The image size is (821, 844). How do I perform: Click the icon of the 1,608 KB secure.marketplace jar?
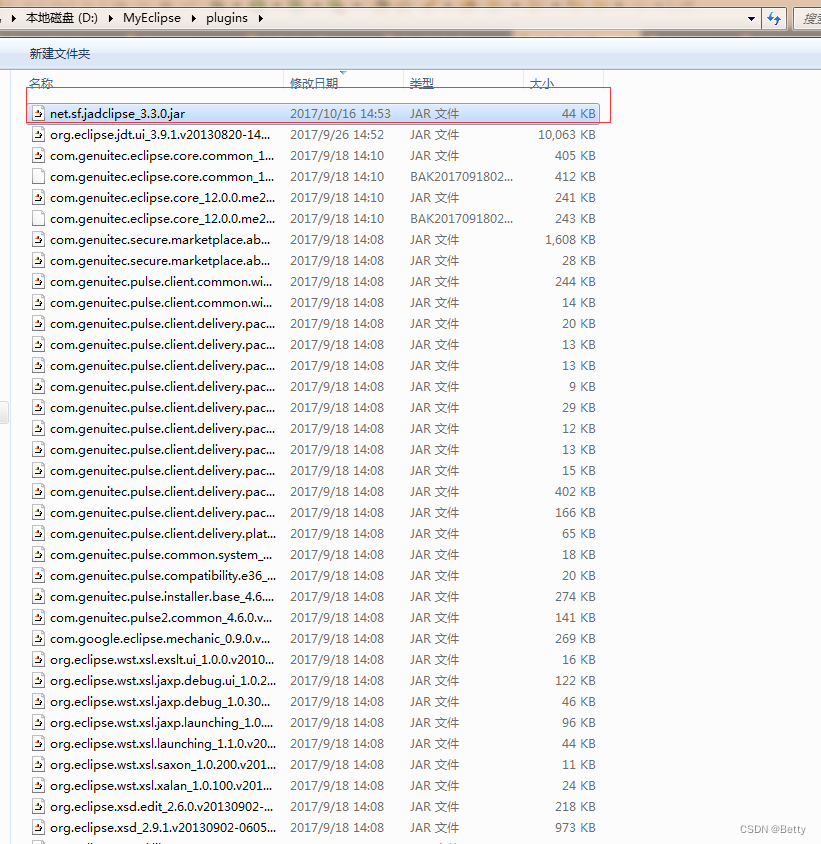click(x=38, y=240)
